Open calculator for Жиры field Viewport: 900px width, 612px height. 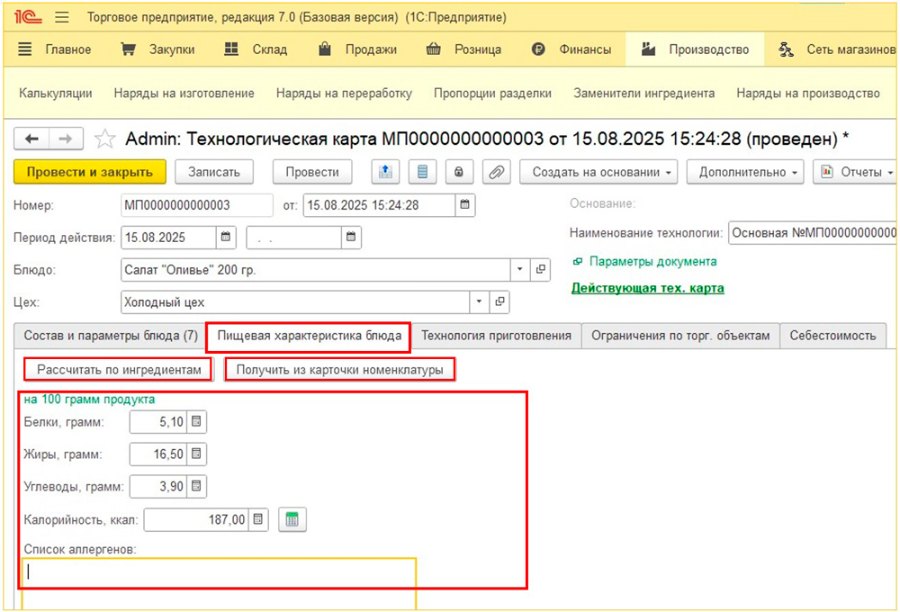(x=196, y=454)
